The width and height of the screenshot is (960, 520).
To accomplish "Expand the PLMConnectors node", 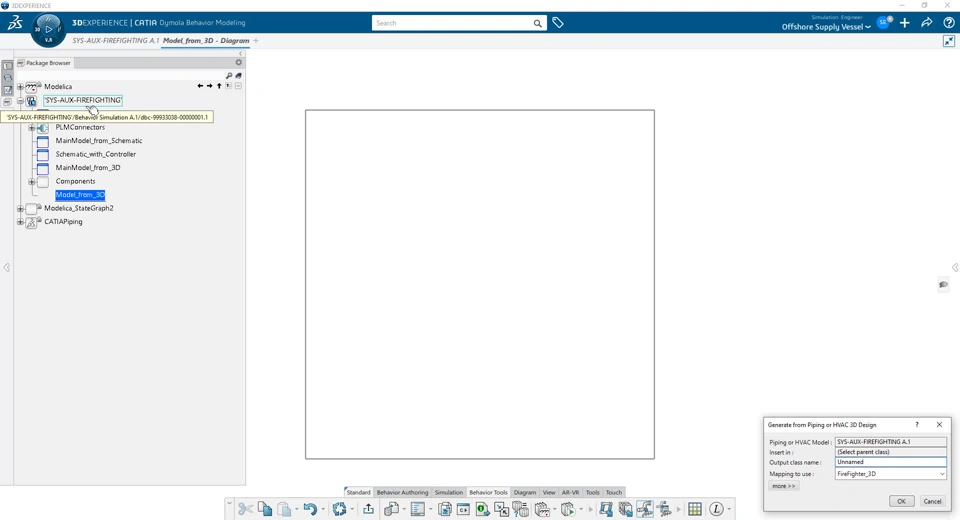I will pos(32,127).
